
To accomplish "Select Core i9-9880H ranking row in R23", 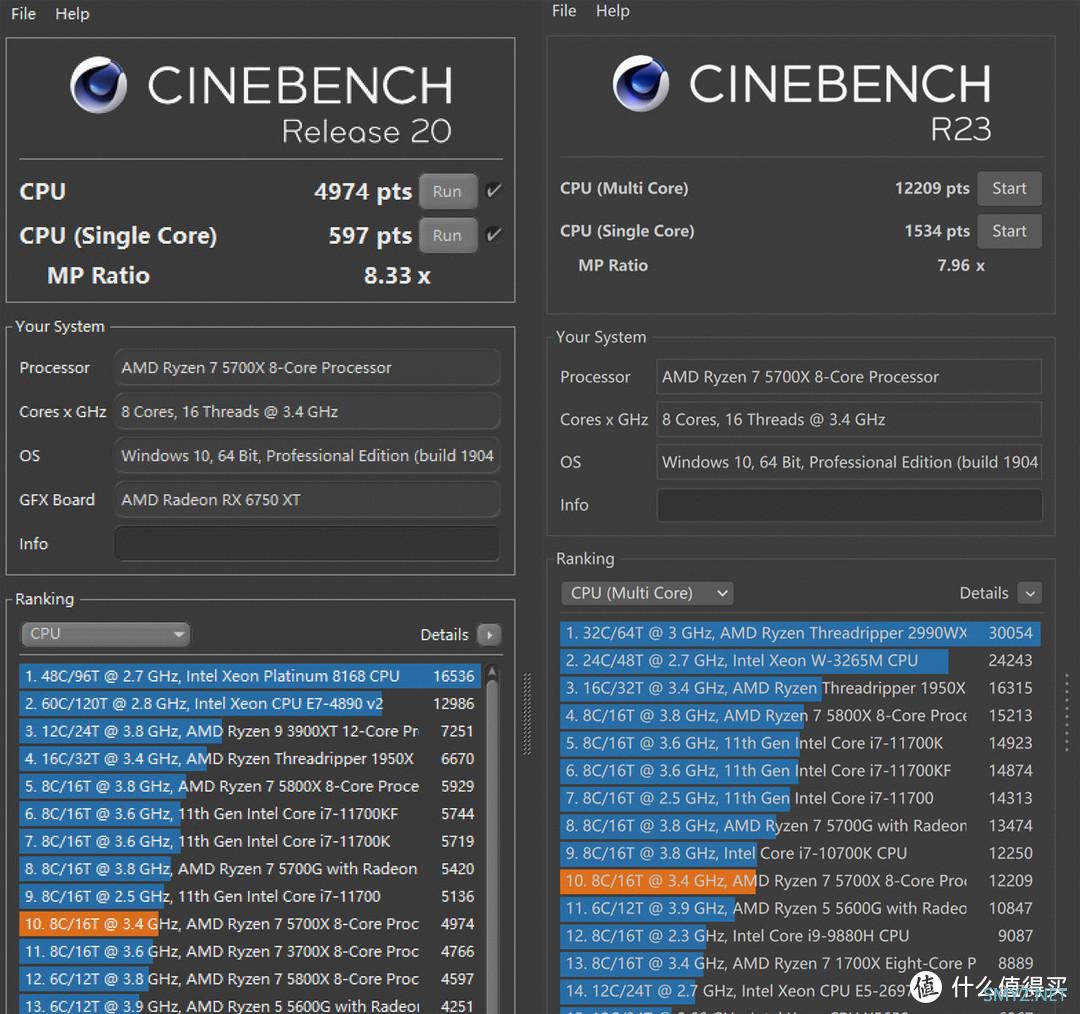I will point(800,936).
